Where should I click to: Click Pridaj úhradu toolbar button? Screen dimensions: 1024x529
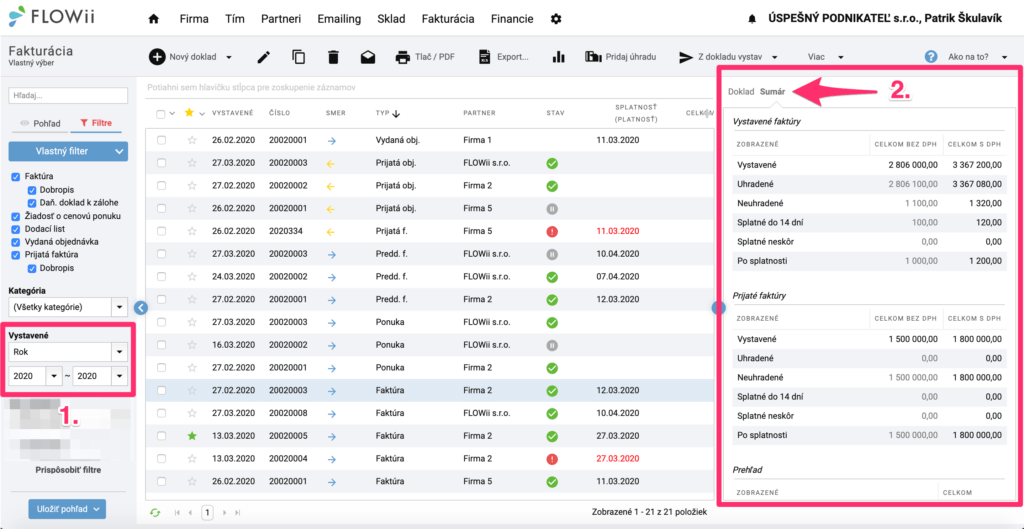pyautogui.click(x=620, y=57)
